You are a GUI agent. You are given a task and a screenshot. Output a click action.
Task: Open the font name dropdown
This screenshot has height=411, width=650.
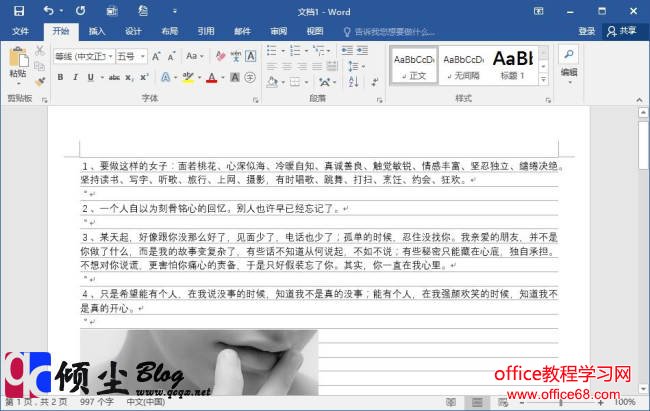click(111, 56)
